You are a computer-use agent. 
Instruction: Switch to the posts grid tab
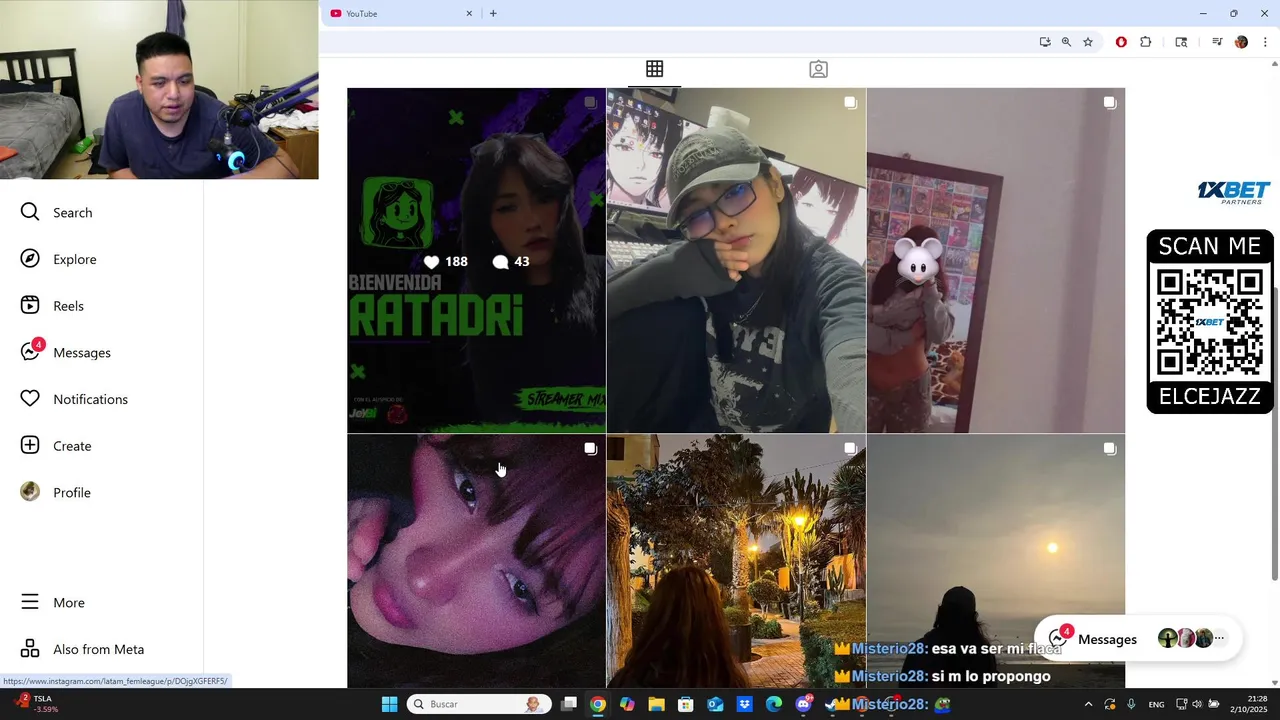click(654, 69)
